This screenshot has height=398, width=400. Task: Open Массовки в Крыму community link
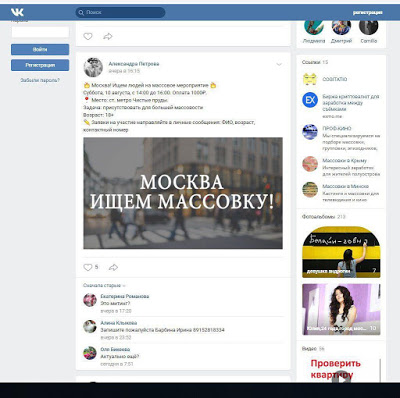344,161
